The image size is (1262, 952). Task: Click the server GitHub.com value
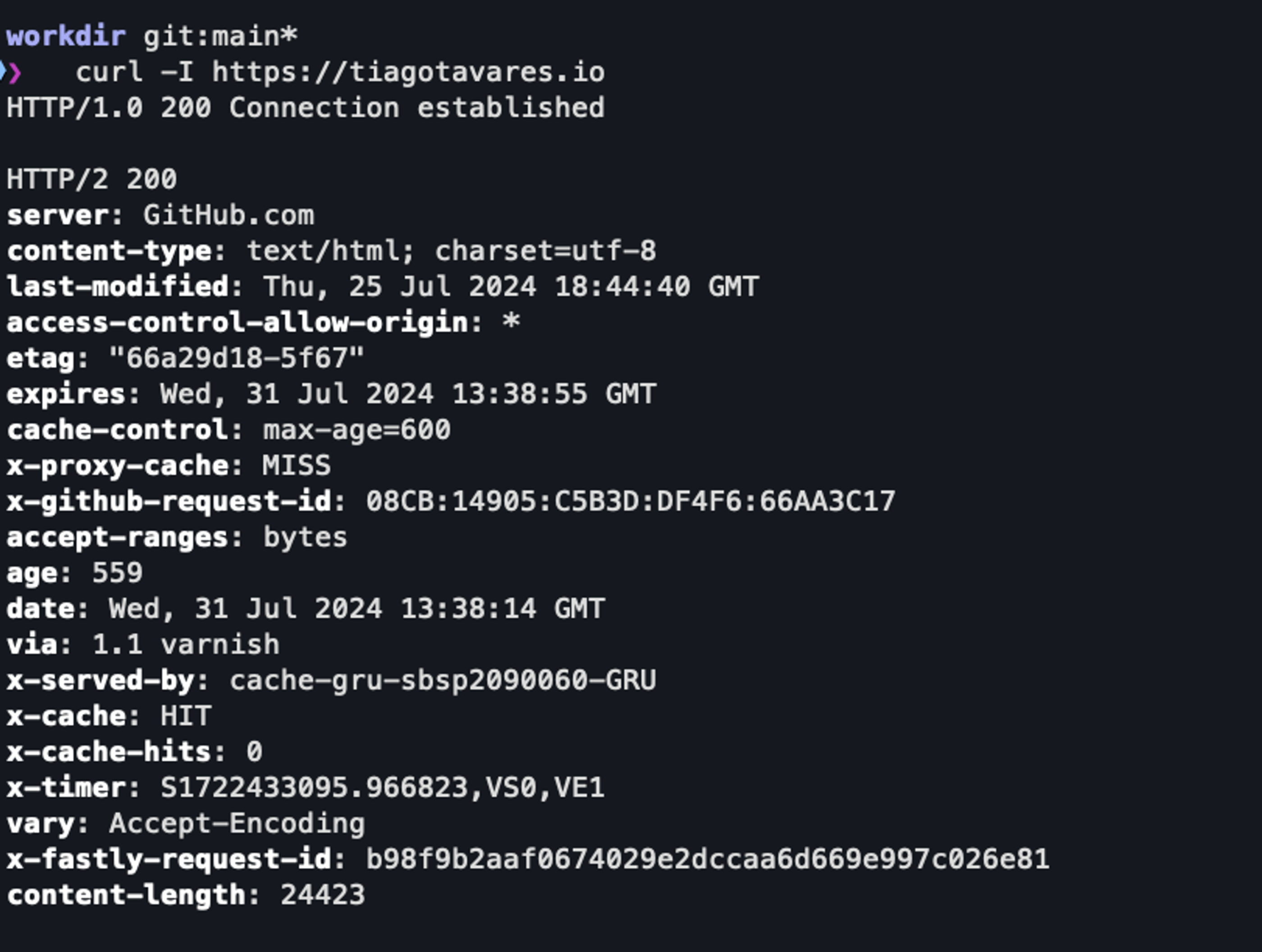[229, 216]
